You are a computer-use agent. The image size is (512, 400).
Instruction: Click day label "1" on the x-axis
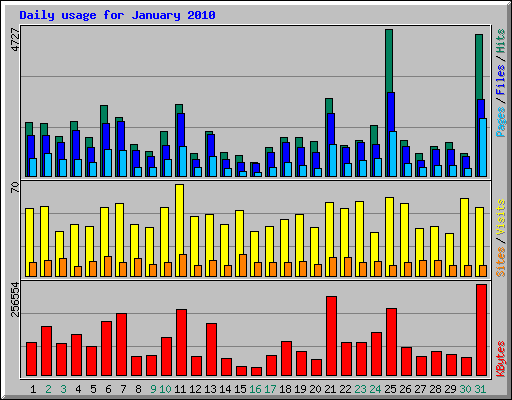pos(33,389)
